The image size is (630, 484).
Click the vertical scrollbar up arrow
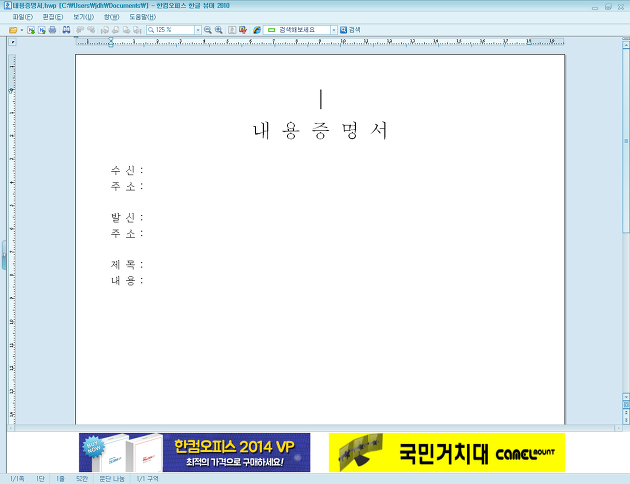[626, 45]
